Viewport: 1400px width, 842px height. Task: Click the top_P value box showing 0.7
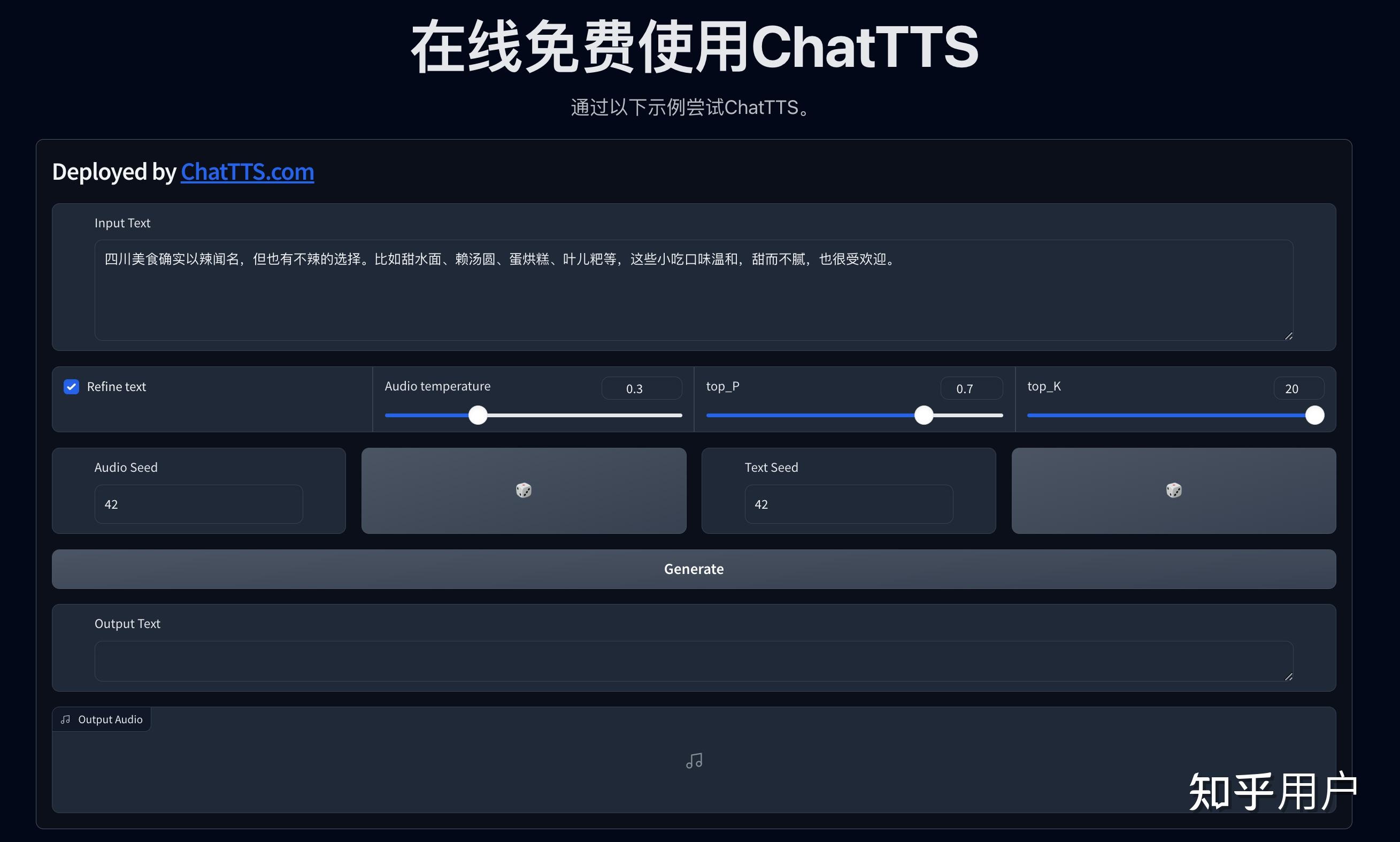pyautogui.click(x=971, y=388)
